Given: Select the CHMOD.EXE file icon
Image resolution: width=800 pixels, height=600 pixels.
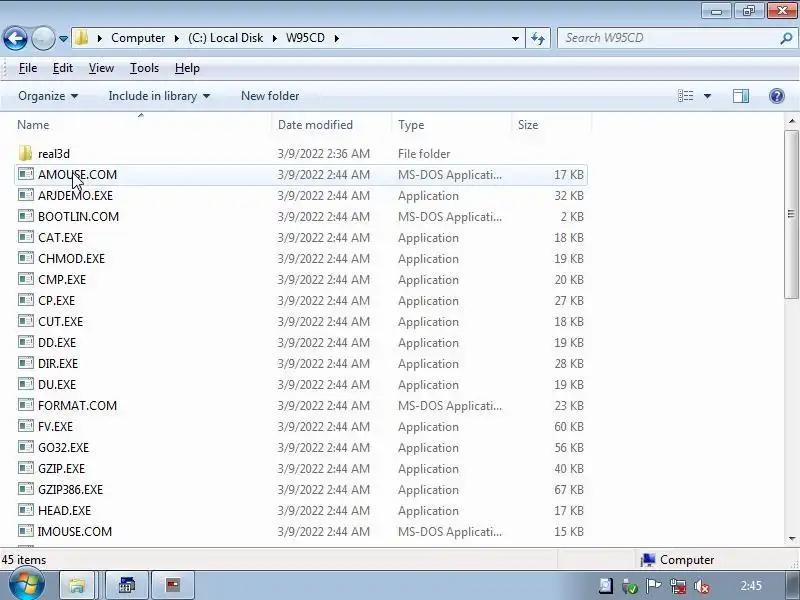Looking at the screenshot, I should click(26, 258).
